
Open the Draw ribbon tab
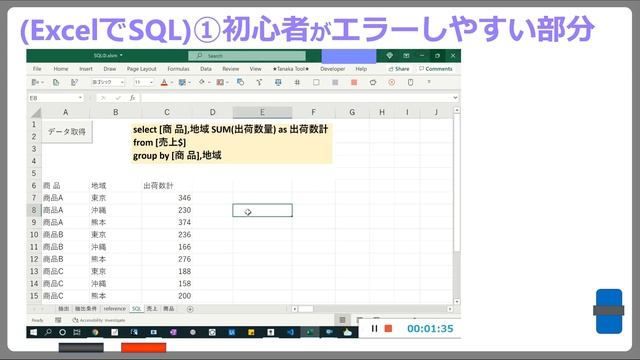coord(110,69)
